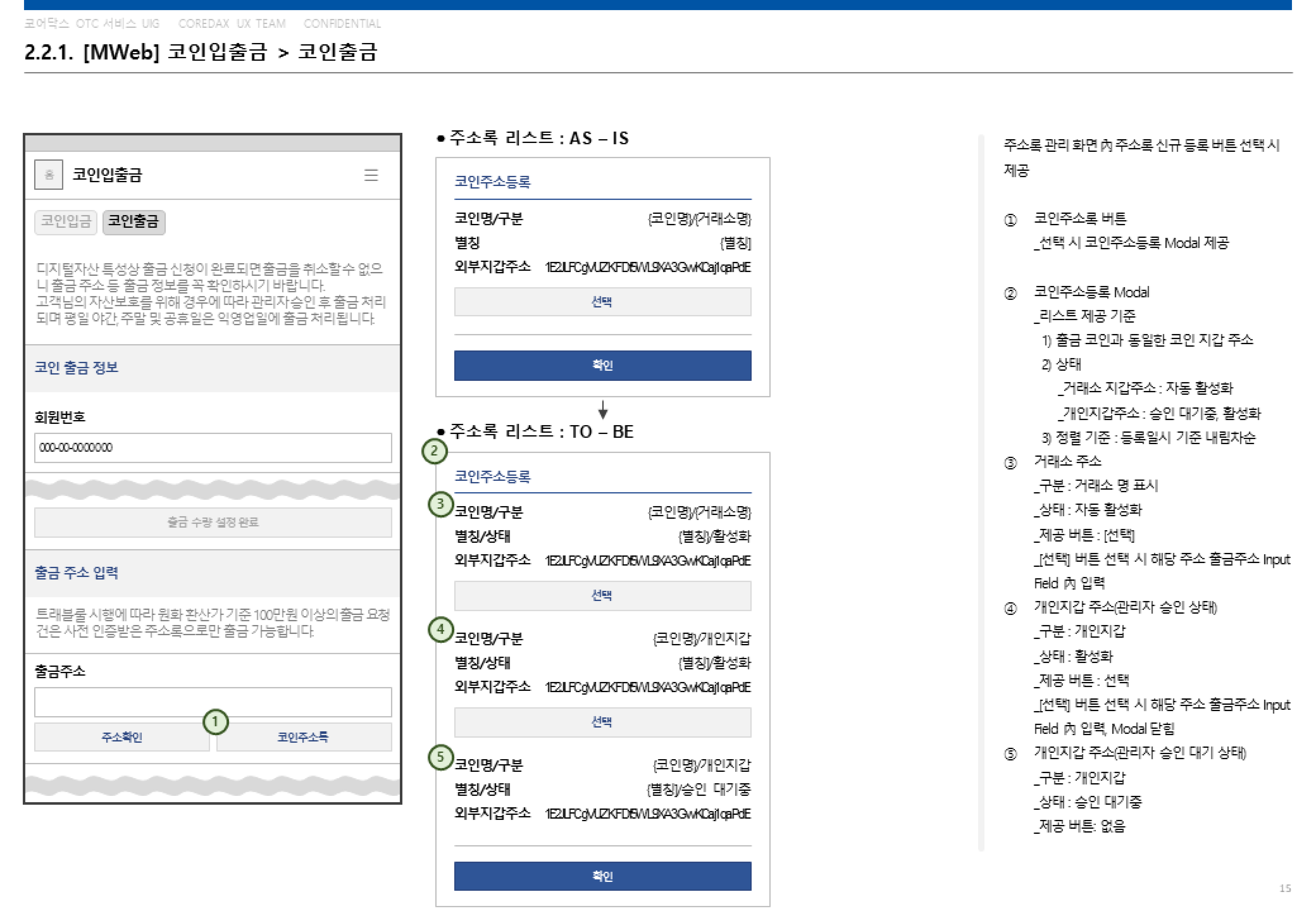Click 코인주소등록 title in TO-BE modal

point(492,476)
